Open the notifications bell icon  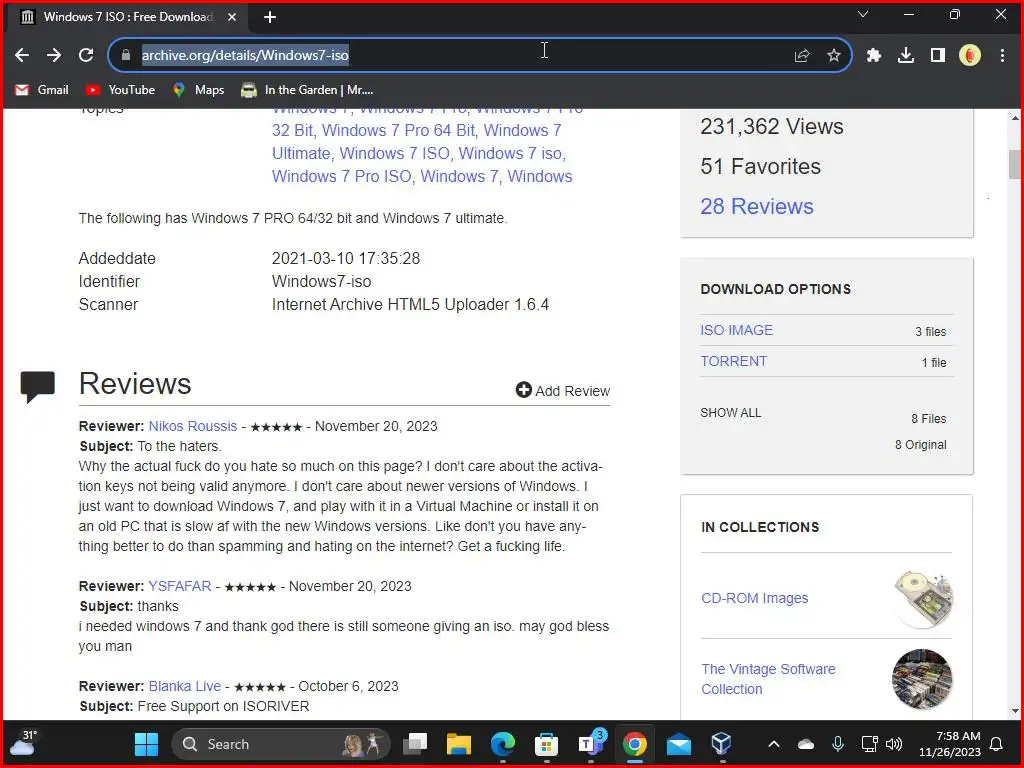pos(997,744)
